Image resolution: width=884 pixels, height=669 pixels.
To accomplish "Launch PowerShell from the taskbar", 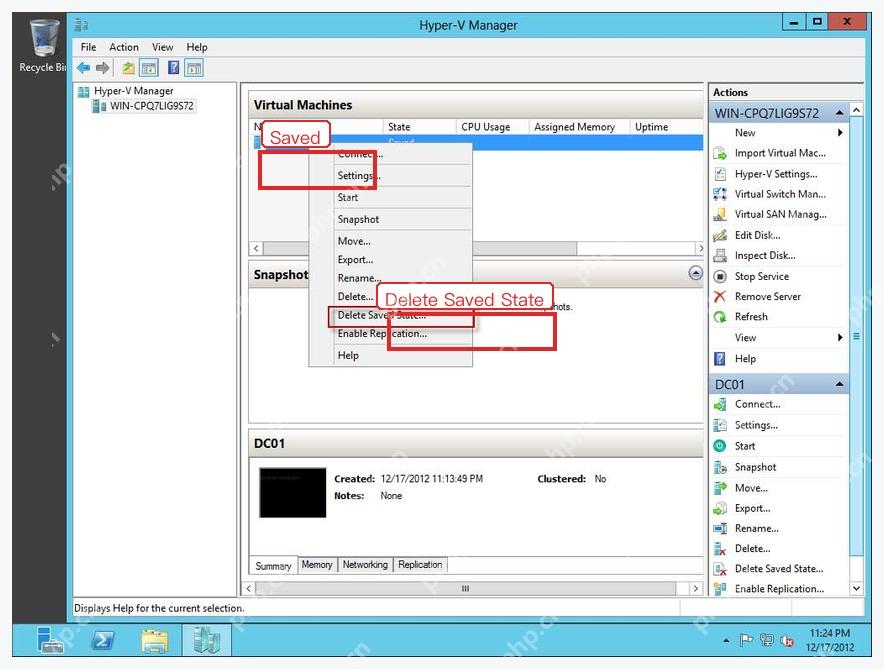I will pos(103,640).
